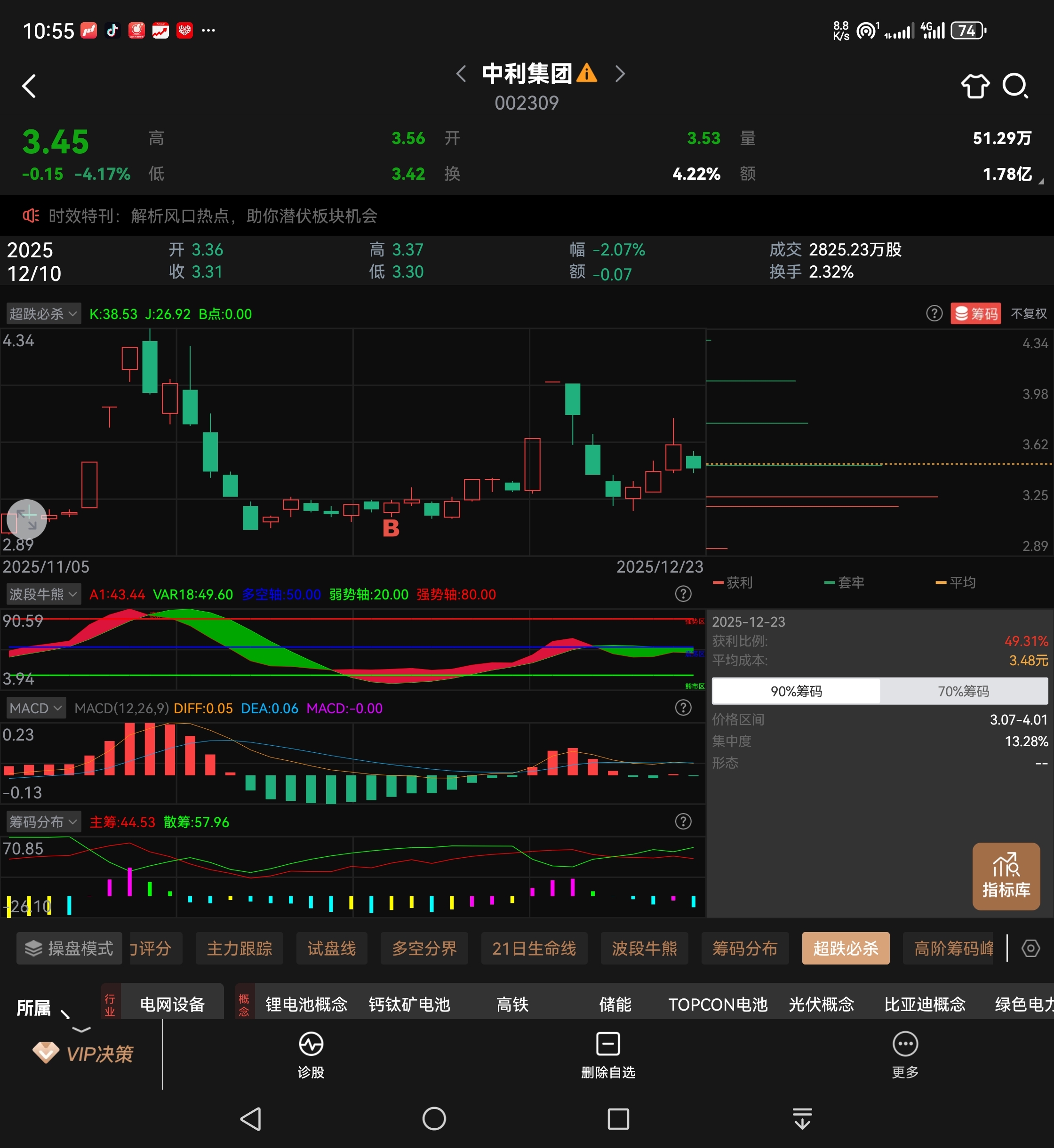Select the 主力跟踪 indicator tab
Screen dimensions: 1054x1148
(239, 949)
